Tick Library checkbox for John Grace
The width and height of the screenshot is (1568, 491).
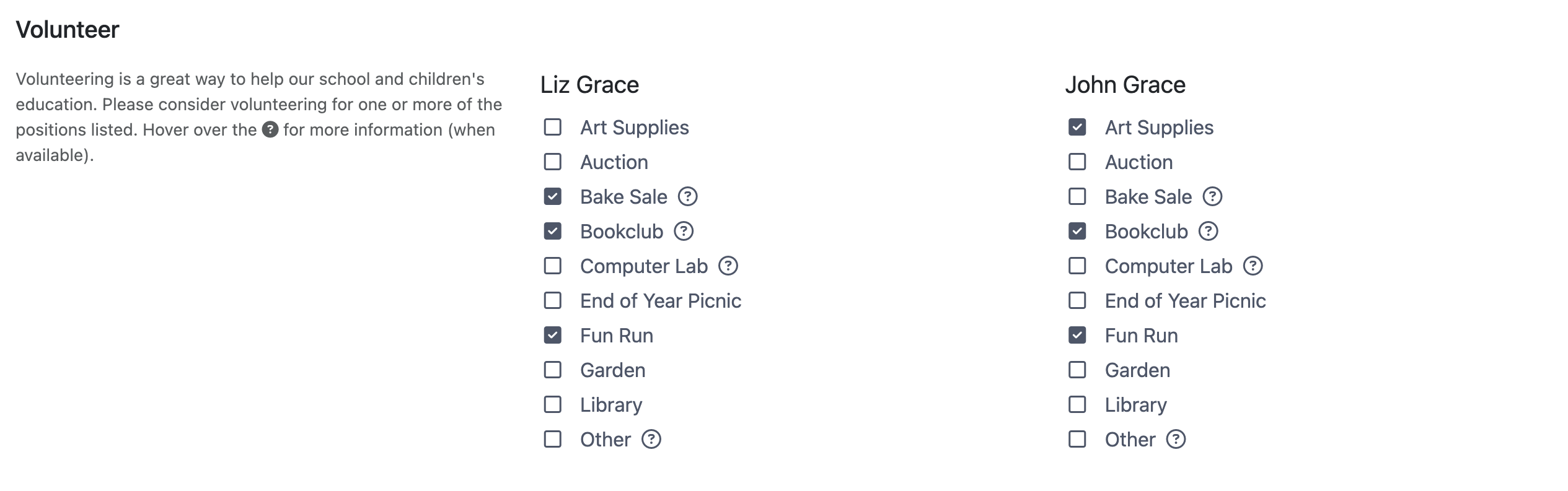[x=1078, y=405]
